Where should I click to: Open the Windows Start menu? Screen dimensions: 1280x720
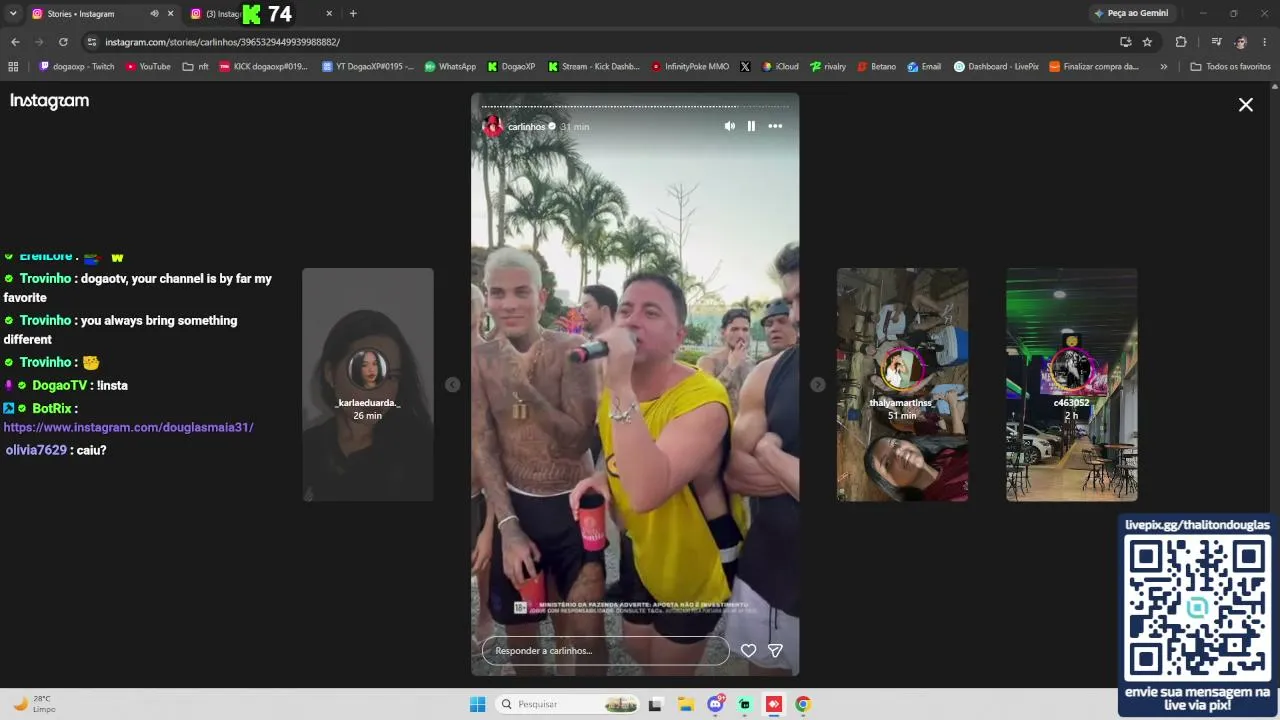(478, 704)
